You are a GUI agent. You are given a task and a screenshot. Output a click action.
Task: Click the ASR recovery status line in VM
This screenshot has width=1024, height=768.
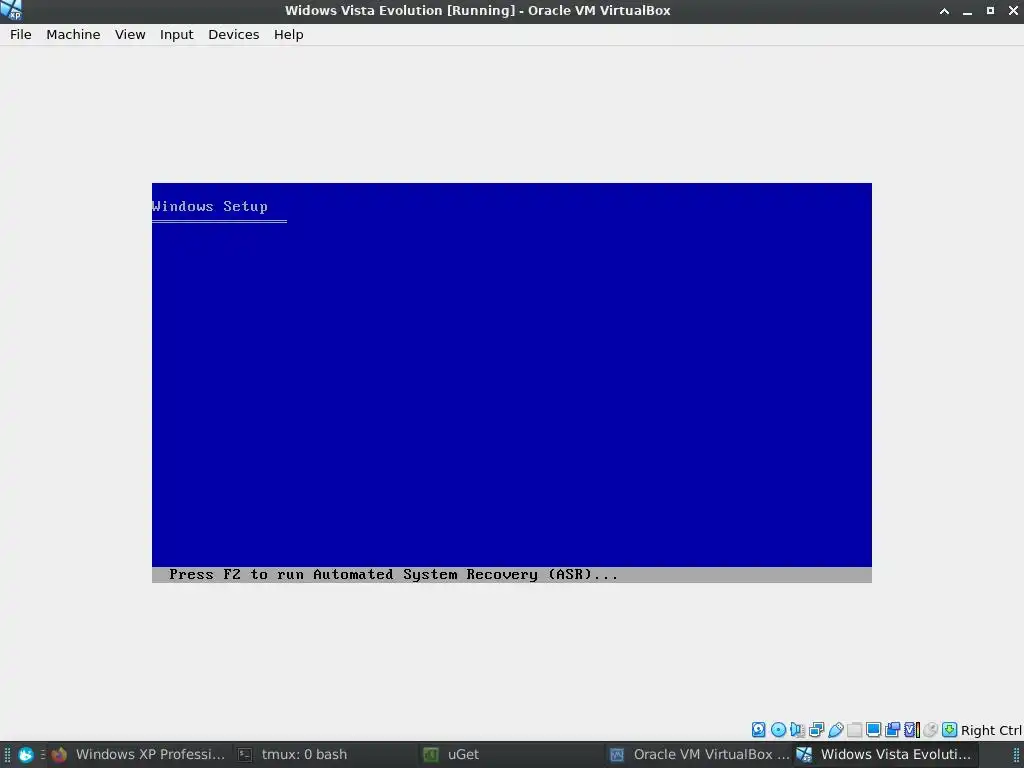(512, 575)
